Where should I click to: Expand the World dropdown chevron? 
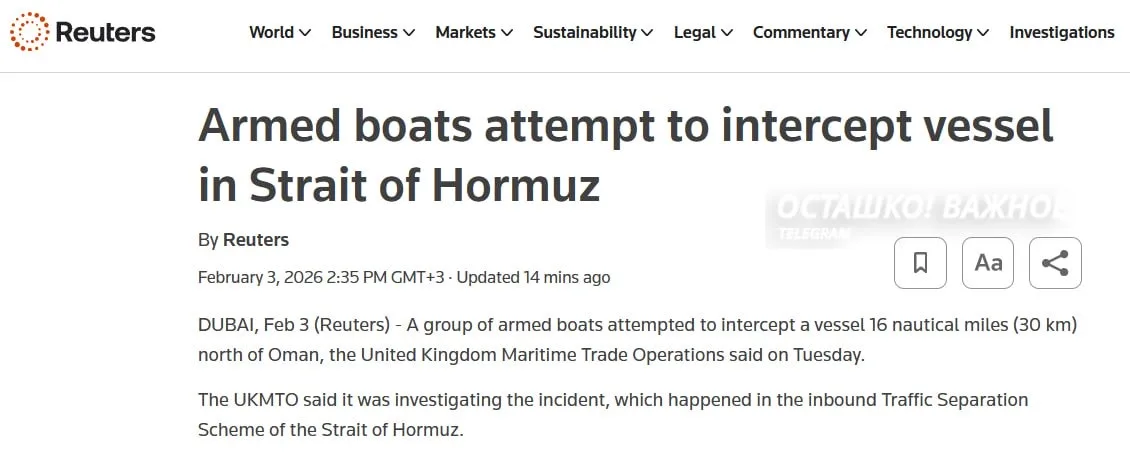[305, 33]
